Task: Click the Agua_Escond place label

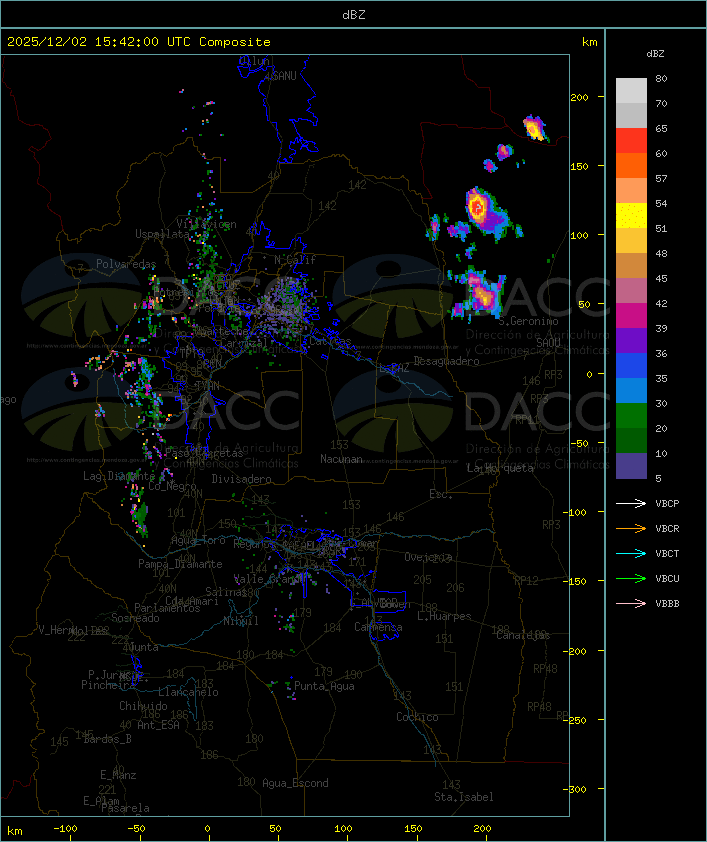Action: [295, 783]
